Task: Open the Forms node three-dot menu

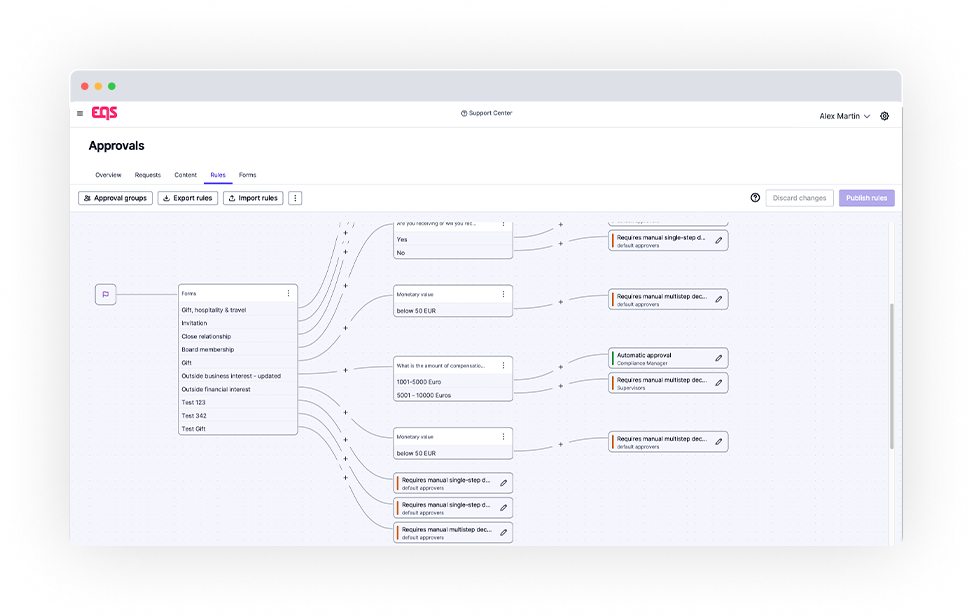Action: pyautogui.click(x=288, y=293)
